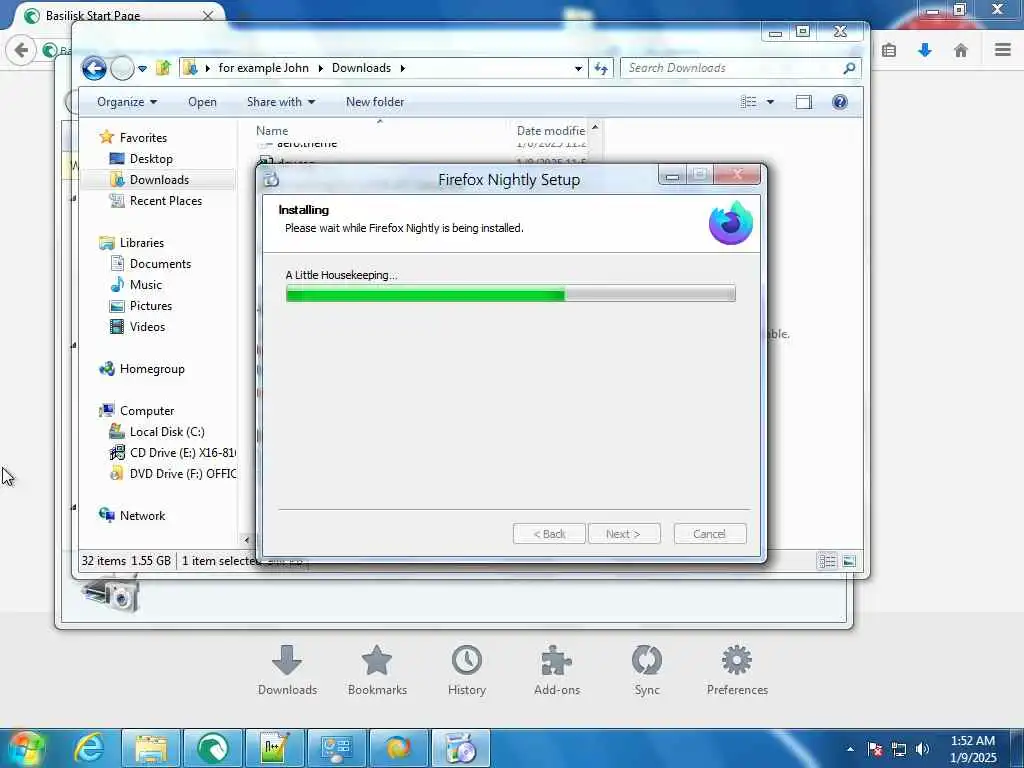Screen dimensions: 1024x768
Task: Click Basilisk home toolbar icon
Action: click(x=961, y=50)
